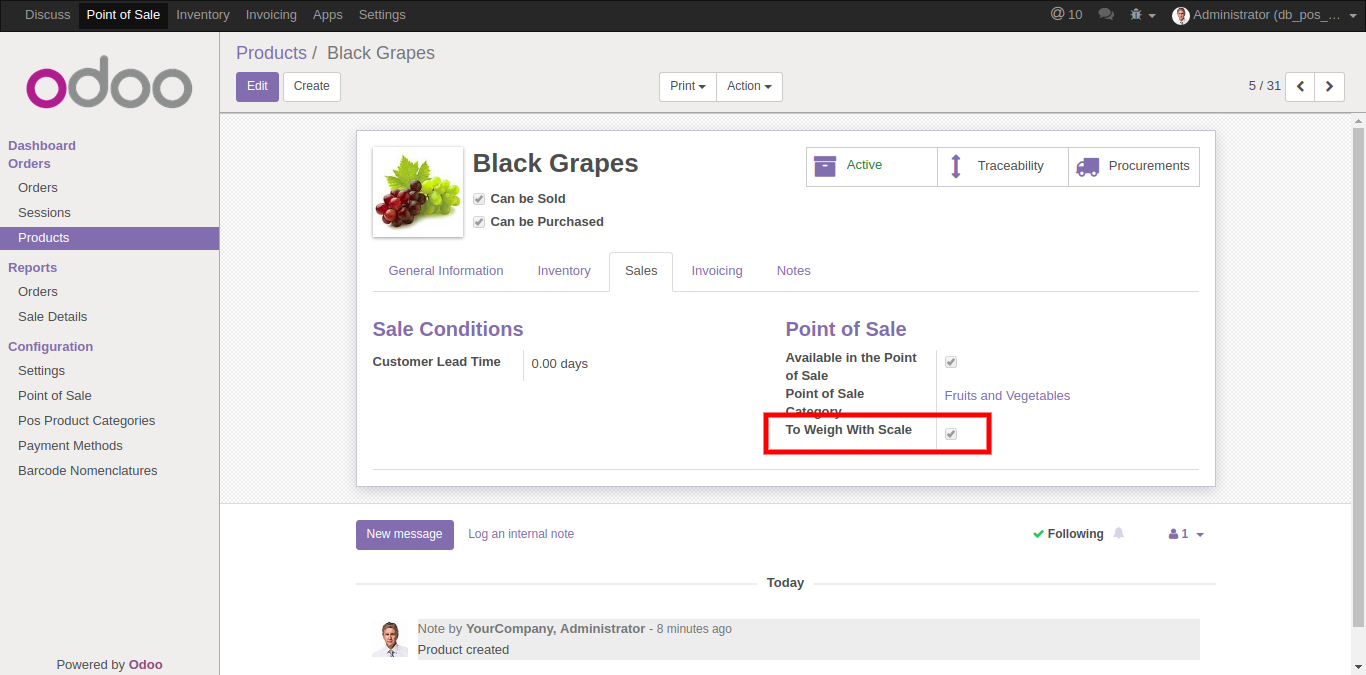Click the Administrator avatar picture
Viewport: 1366px width, 675px height.
1180,15
